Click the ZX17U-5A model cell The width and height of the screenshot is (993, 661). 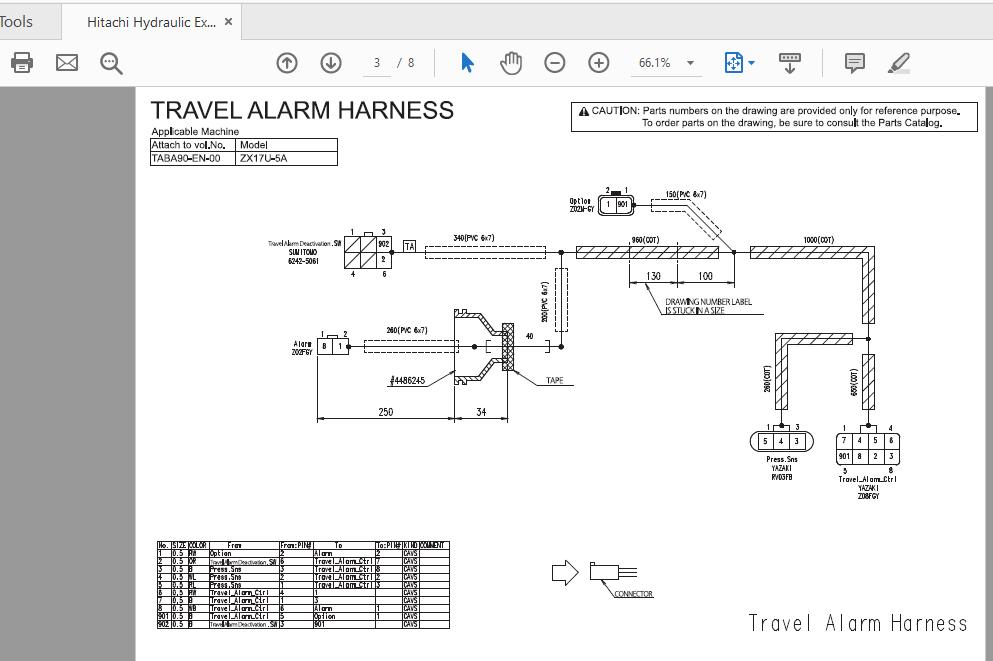pos(286,158)
